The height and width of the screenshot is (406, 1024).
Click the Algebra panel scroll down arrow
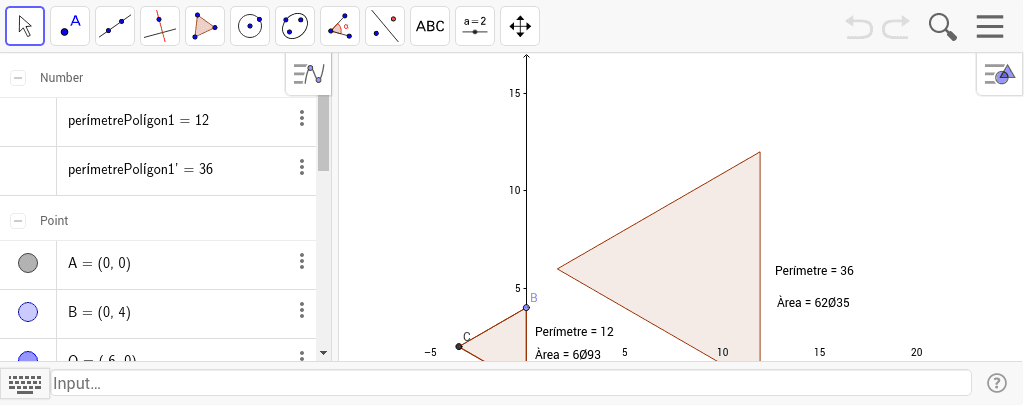[x=323, y=352]
